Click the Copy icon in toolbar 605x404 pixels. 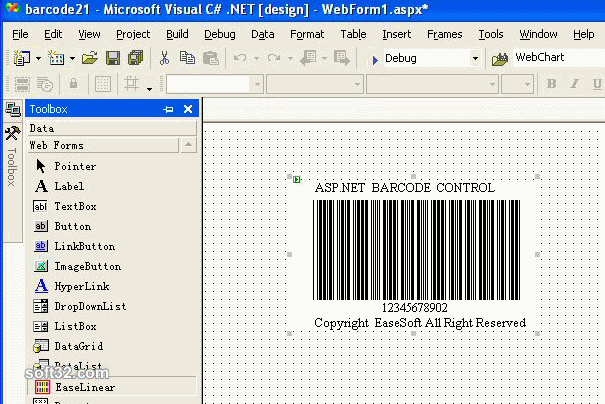(187, 59)
